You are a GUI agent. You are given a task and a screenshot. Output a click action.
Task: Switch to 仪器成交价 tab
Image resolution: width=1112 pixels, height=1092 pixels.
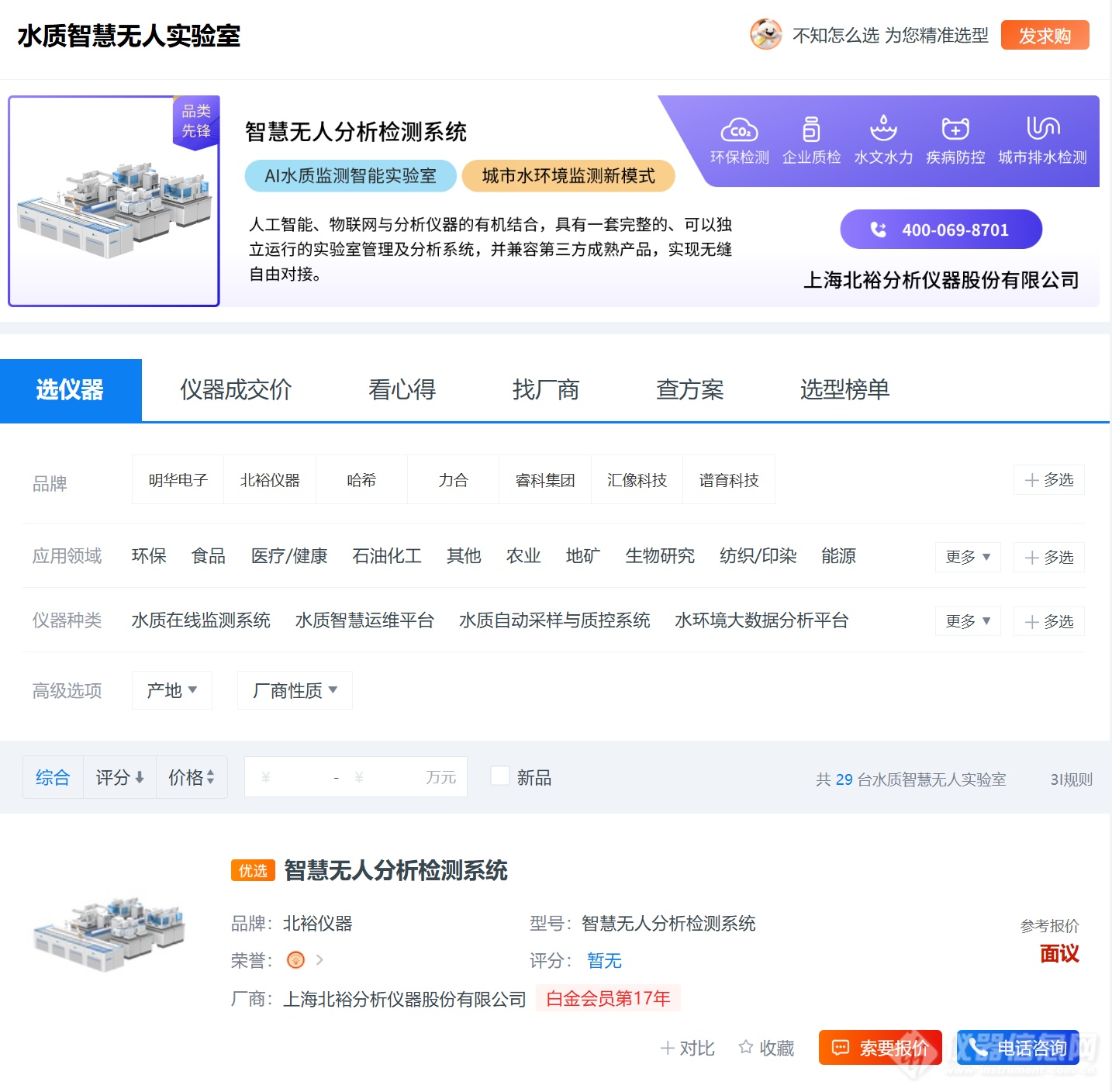click(236, 389)
